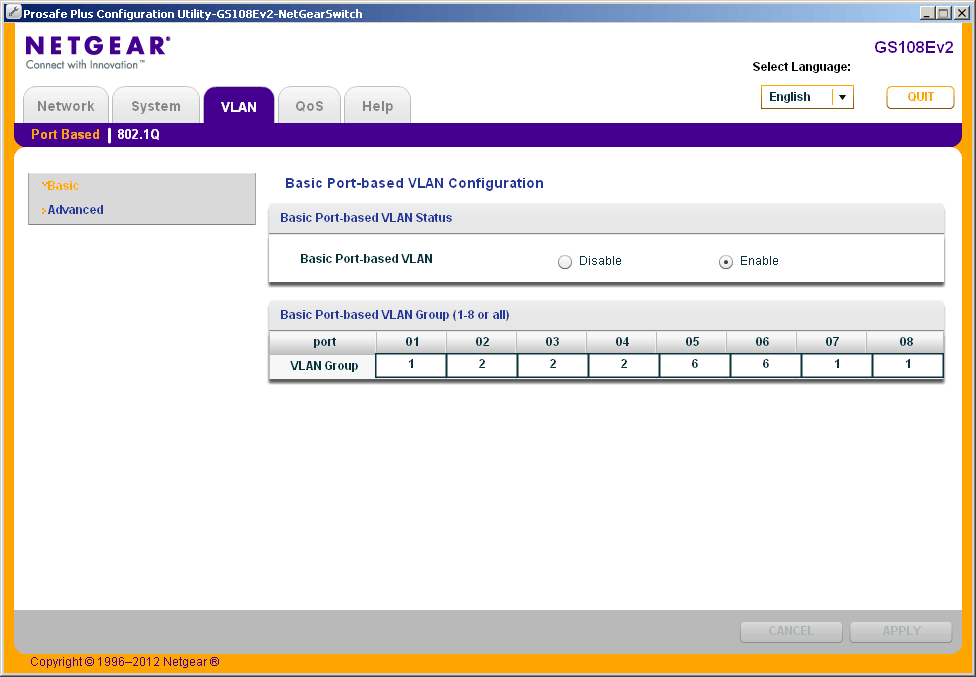Click the port 05 column header
This screenshot has width=976, height=677.
pyautogui.click(x=692, y=342)
